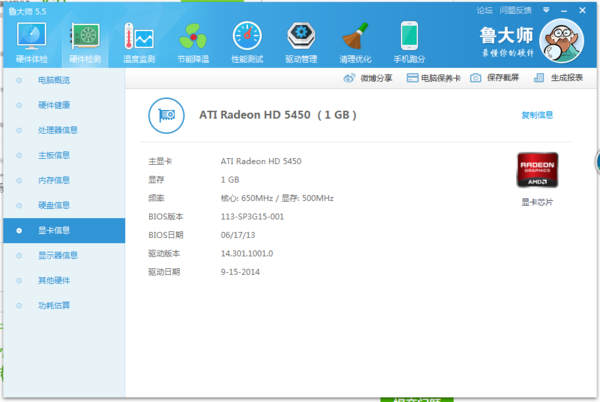The height and width of the screenshot is (402, 600).
Task: Copy info via 复制信息 link
Action: tap(537, 115)
